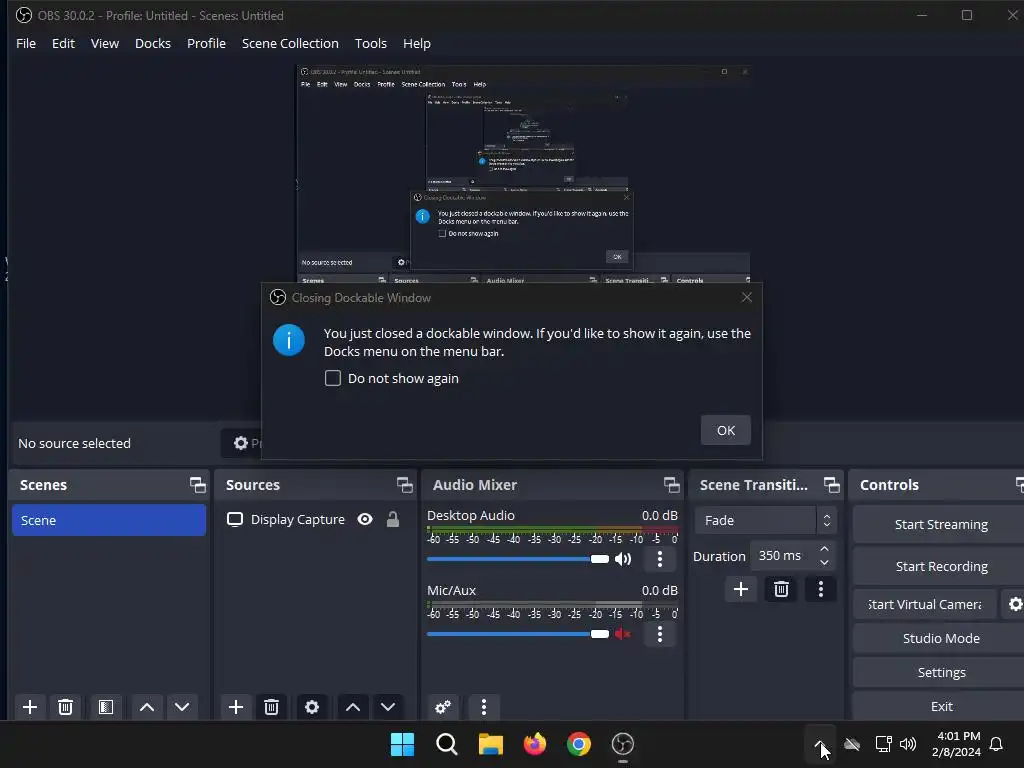The image size is (1024, 768).
Task: Click OK in Closing Dockable Window dialog
Action: pyautogui.click(x=726, y=430)
